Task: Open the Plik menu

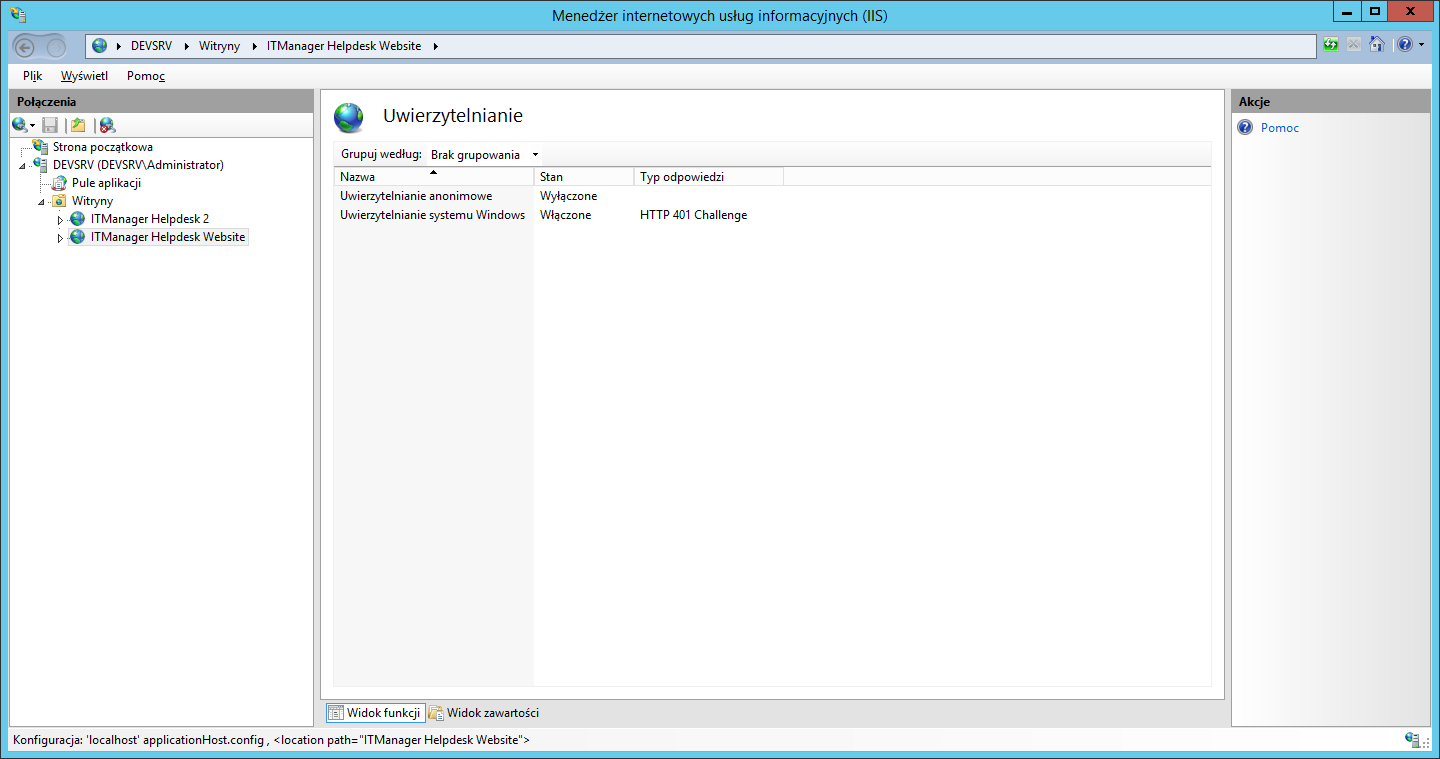Action: [x=33, y=76]
